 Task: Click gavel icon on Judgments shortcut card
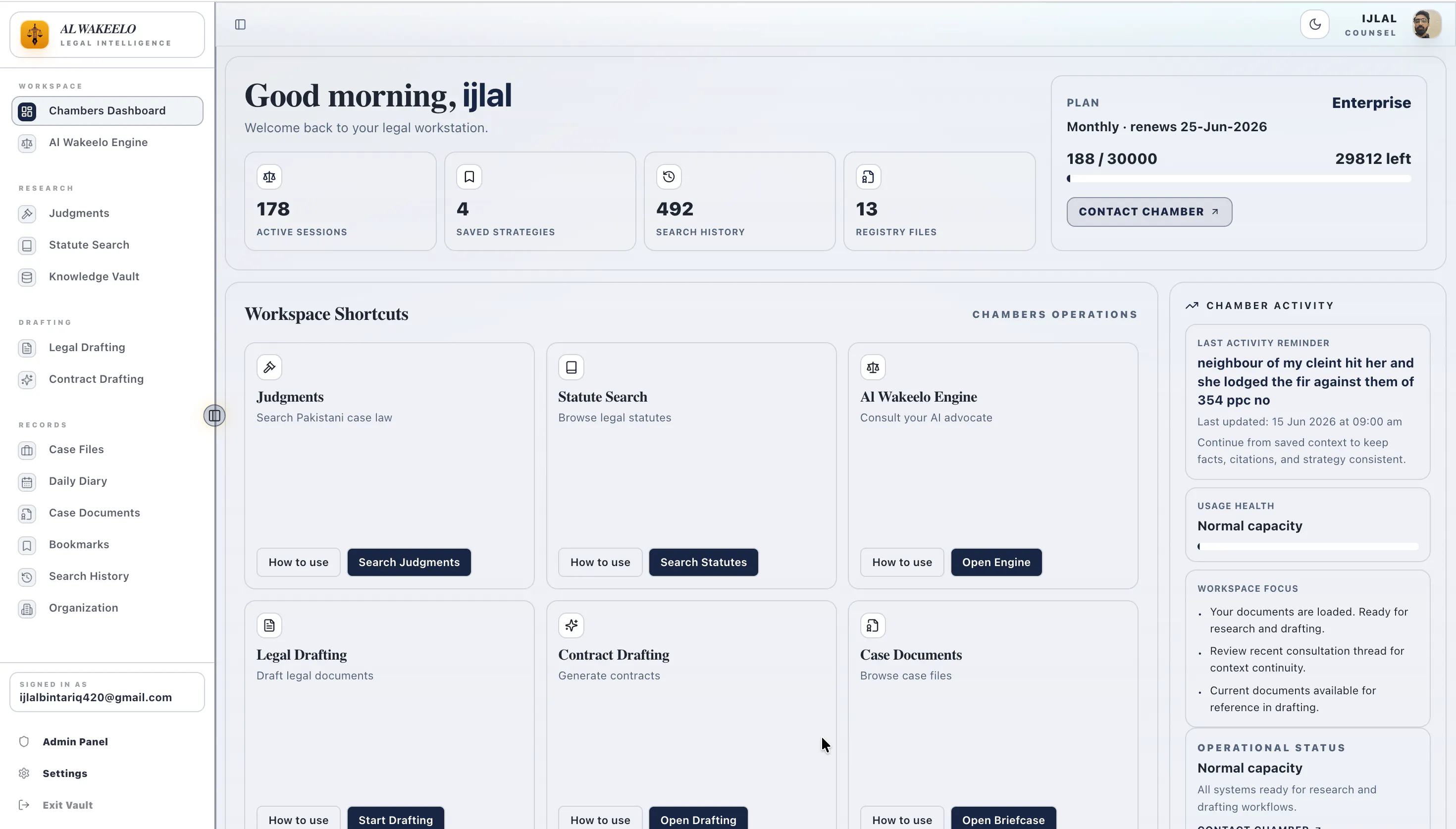269,367
